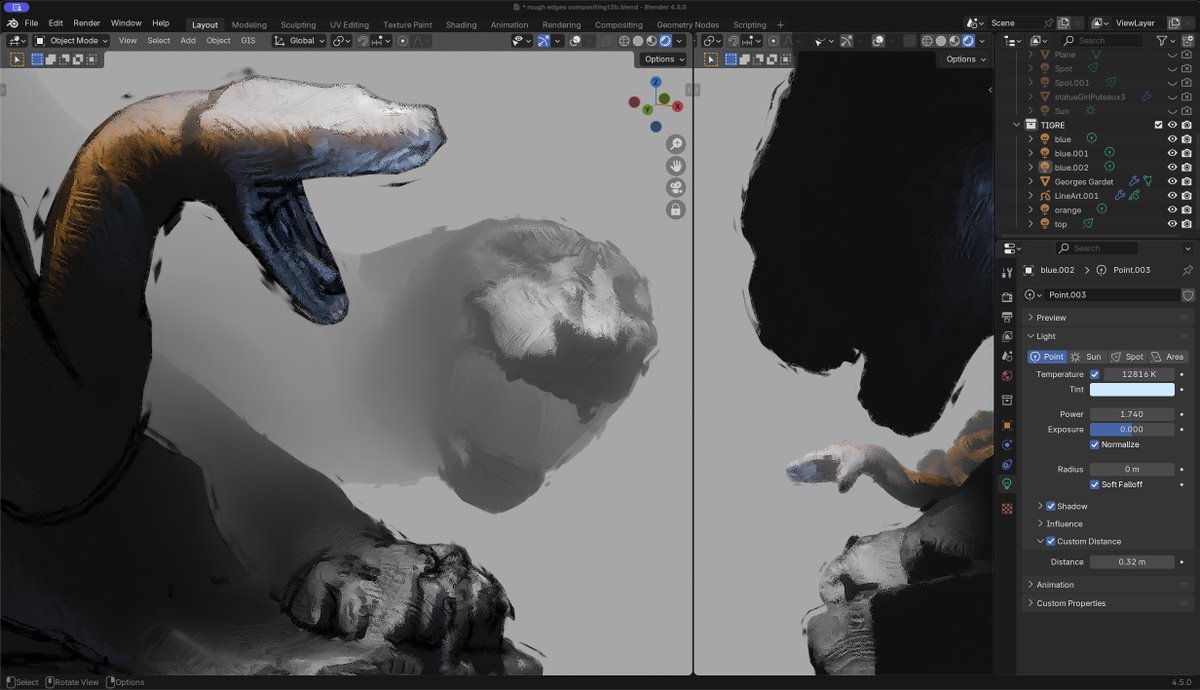Click the zoom magnifier gizmo in left viewport
This screenshot has height=690, width=1200.
676,144
